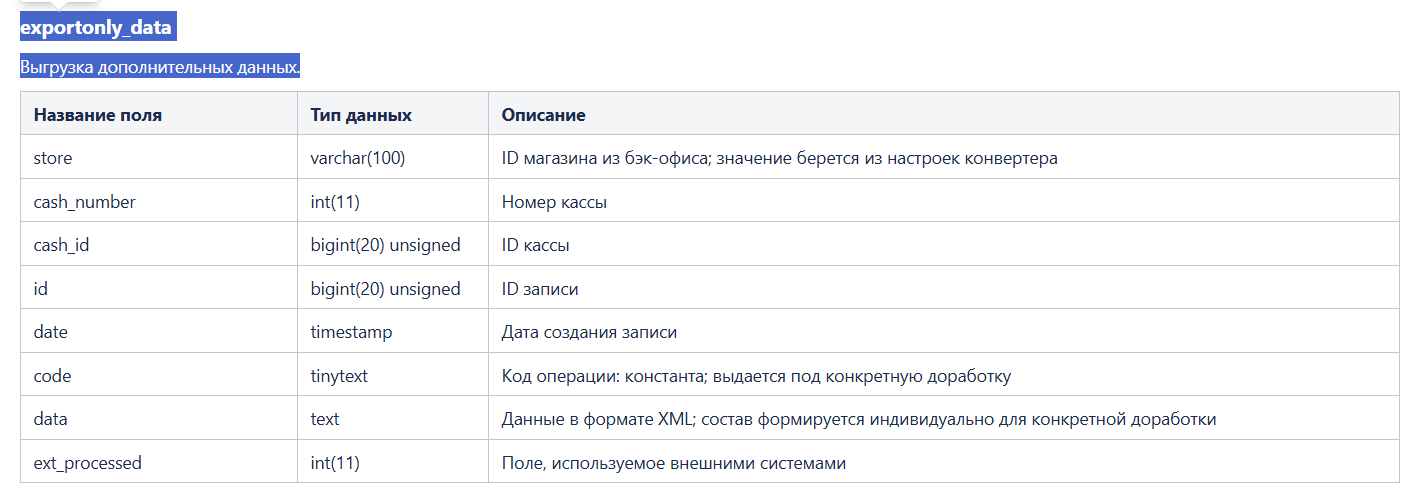Click the 'Номер кассы' description cell
This screenshot has width=1422, height=502.
[x=554, y=202]
